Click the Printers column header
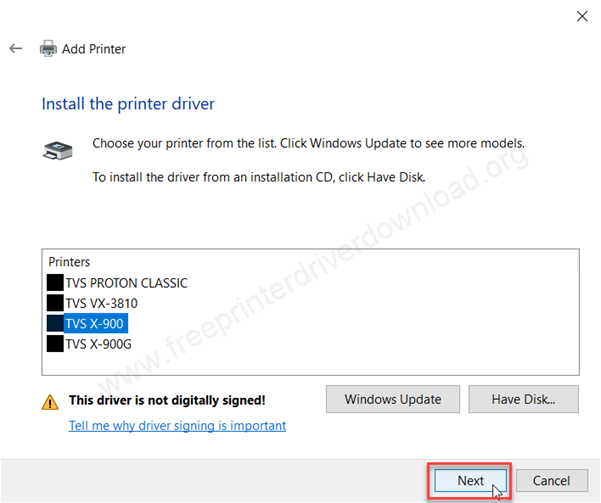Screen dimensions: 601x503 pos(70,261)
